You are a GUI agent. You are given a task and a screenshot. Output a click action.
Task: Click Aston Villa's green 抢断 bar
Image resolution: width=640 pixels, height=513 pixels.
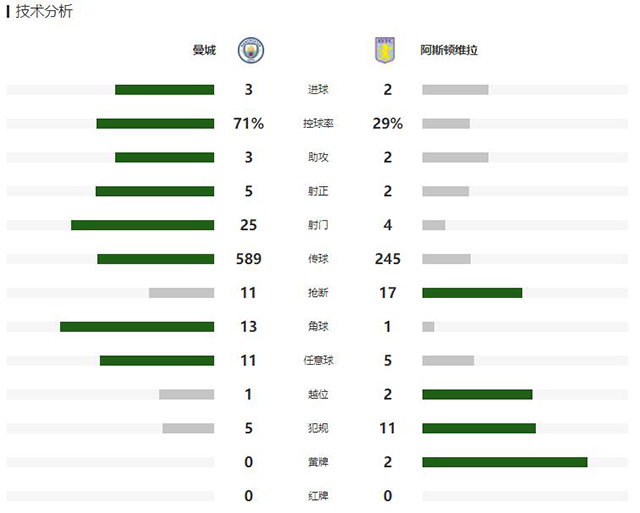click(472, 293)
